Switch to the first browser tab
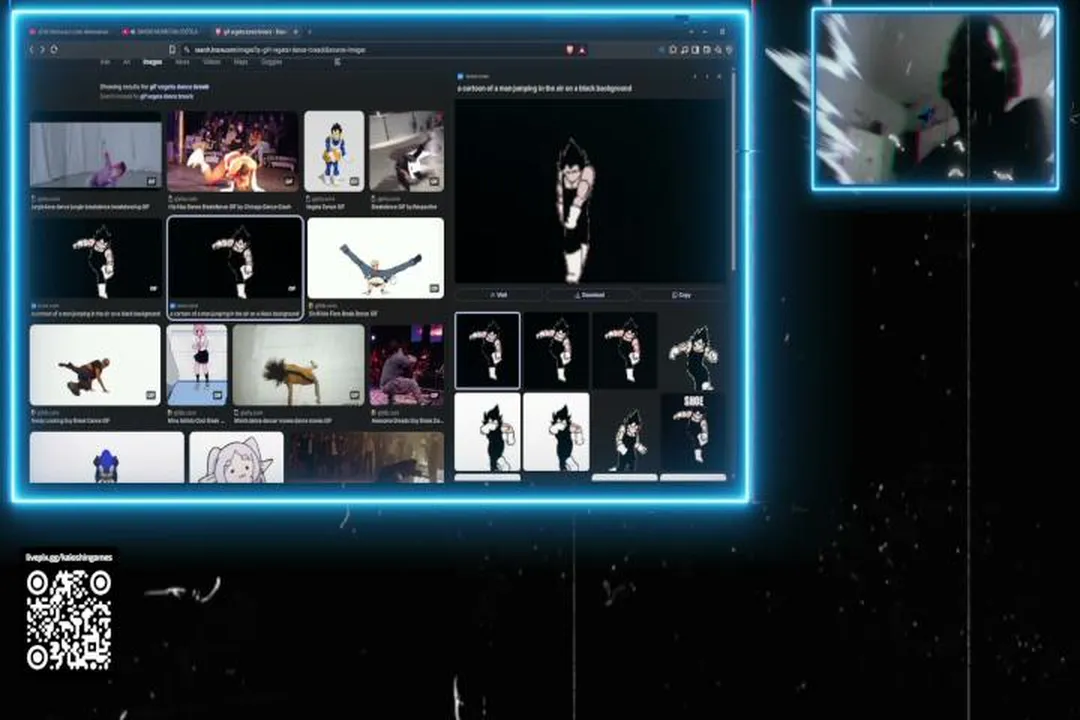Viewport: 1080px width, 720px height. (72, 32)
